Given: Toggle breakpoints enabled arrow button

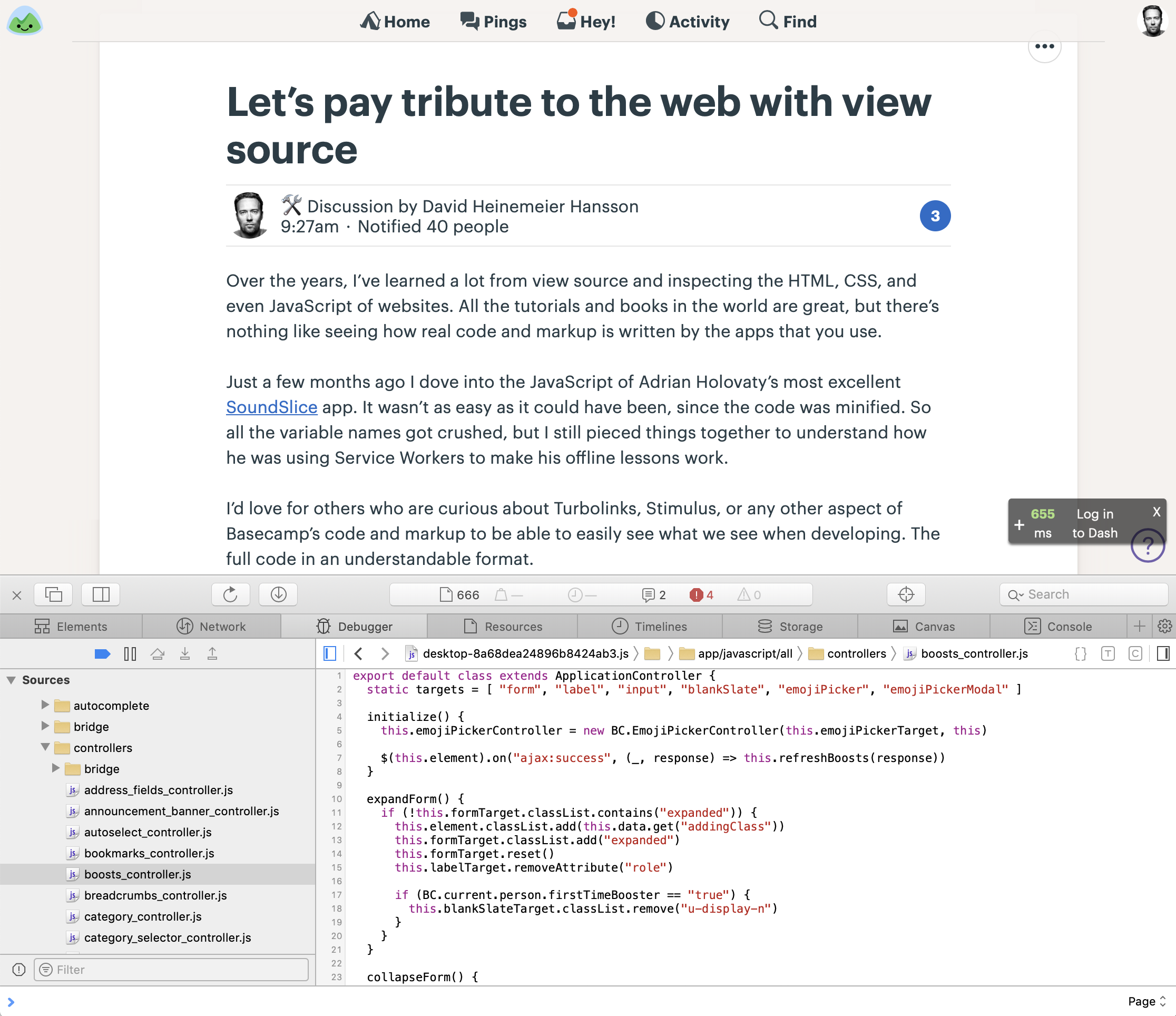Looking at the screenshot, I should (x=102, y=654).
